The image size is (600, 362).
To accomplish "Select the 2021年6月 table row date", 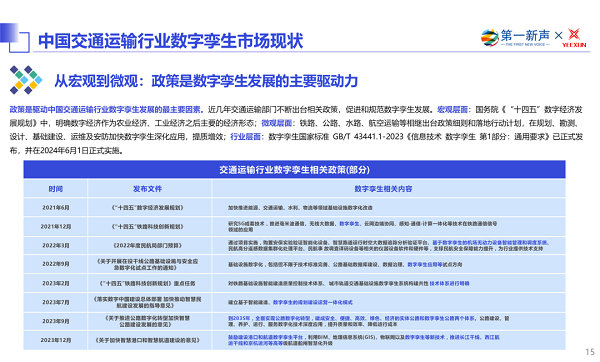I will pyautogui.click(x=56, y=207).
